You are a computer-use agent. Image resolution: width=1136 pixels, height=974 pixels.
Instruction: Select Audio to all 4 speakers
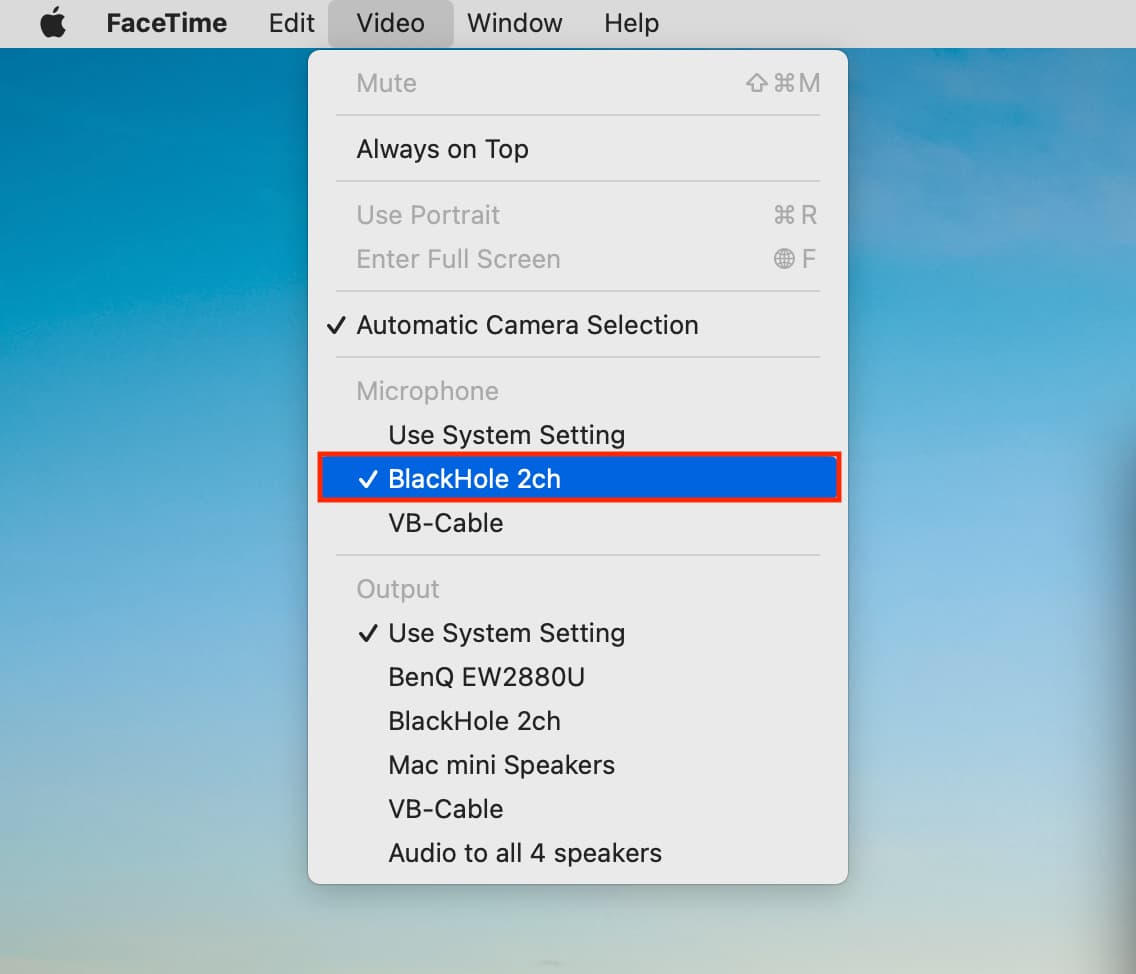coord(577,853)
